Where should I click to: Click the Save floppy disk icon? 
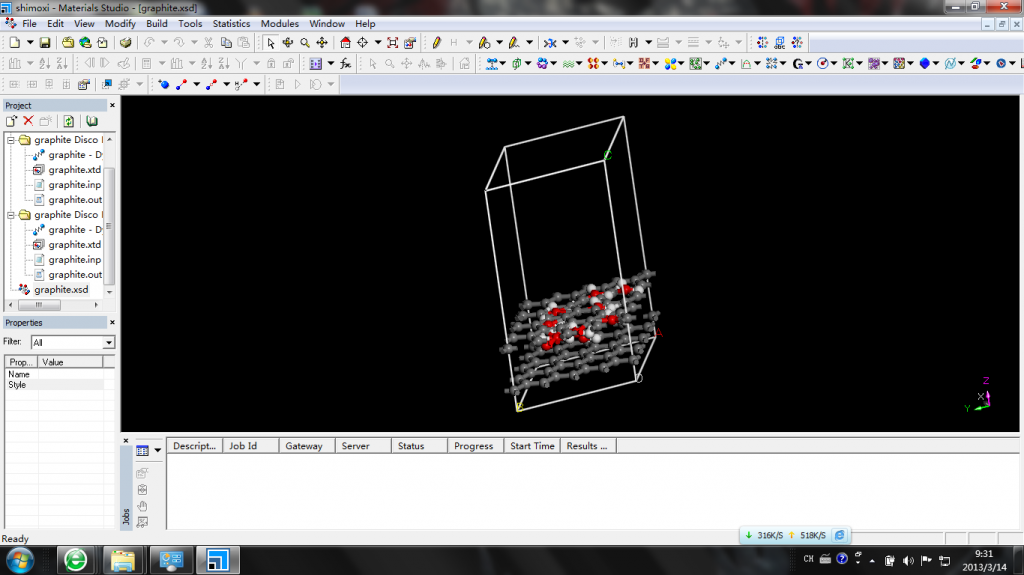[44, 42]
